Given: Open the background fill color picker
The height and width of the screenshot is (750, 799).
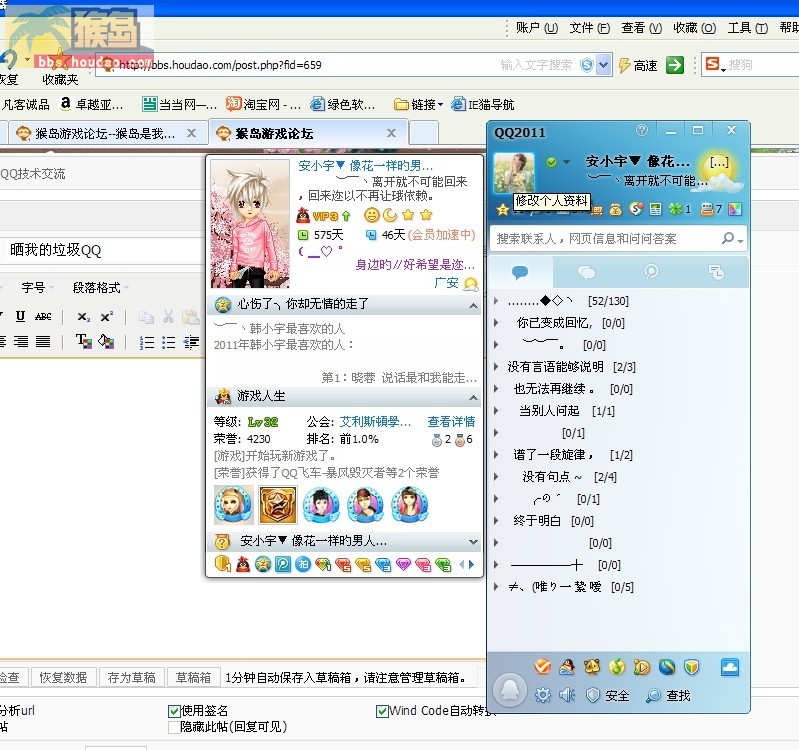Looking at the screenshot, I should pyautogui.click(x=106, y=341).
